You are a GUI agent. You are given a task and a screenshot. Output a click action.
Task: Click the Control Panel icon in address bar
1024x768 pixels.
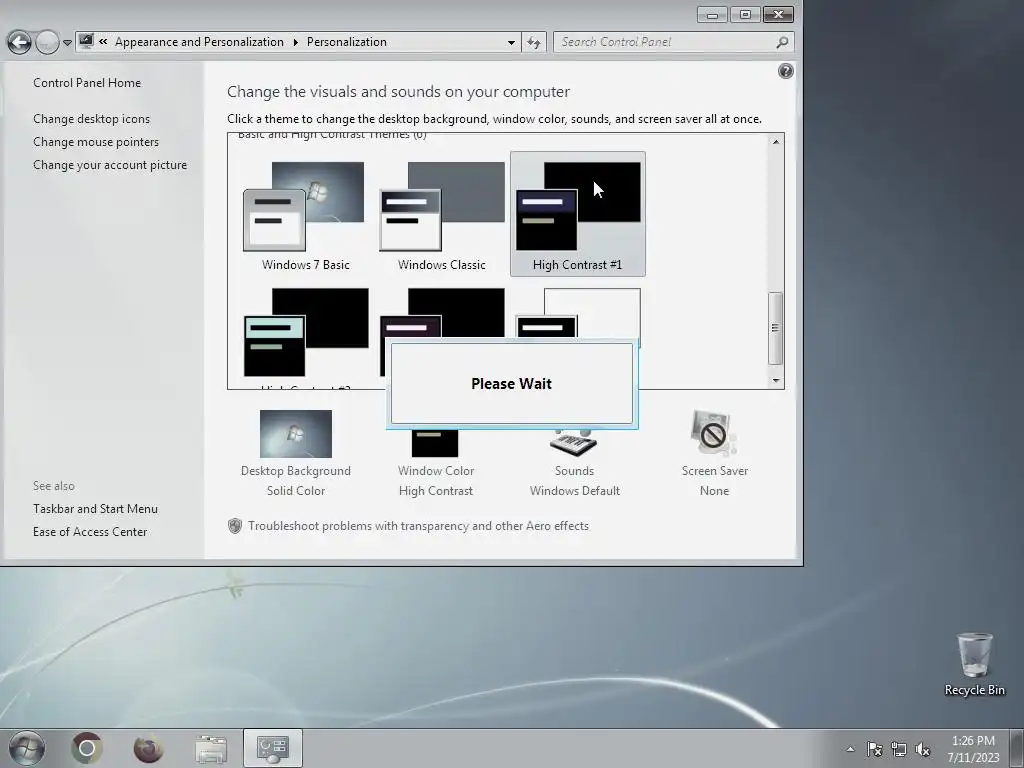point(86,41)
